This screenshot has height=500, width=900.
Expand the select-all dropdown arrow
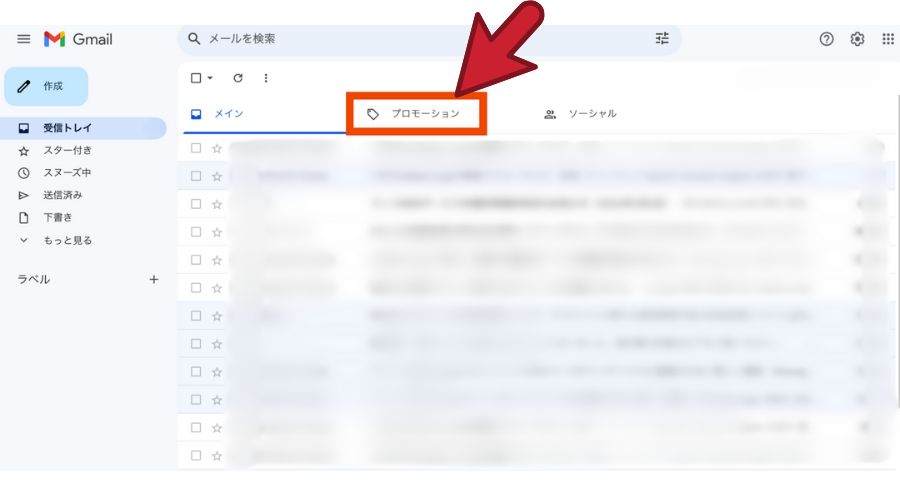pos(210,78)
